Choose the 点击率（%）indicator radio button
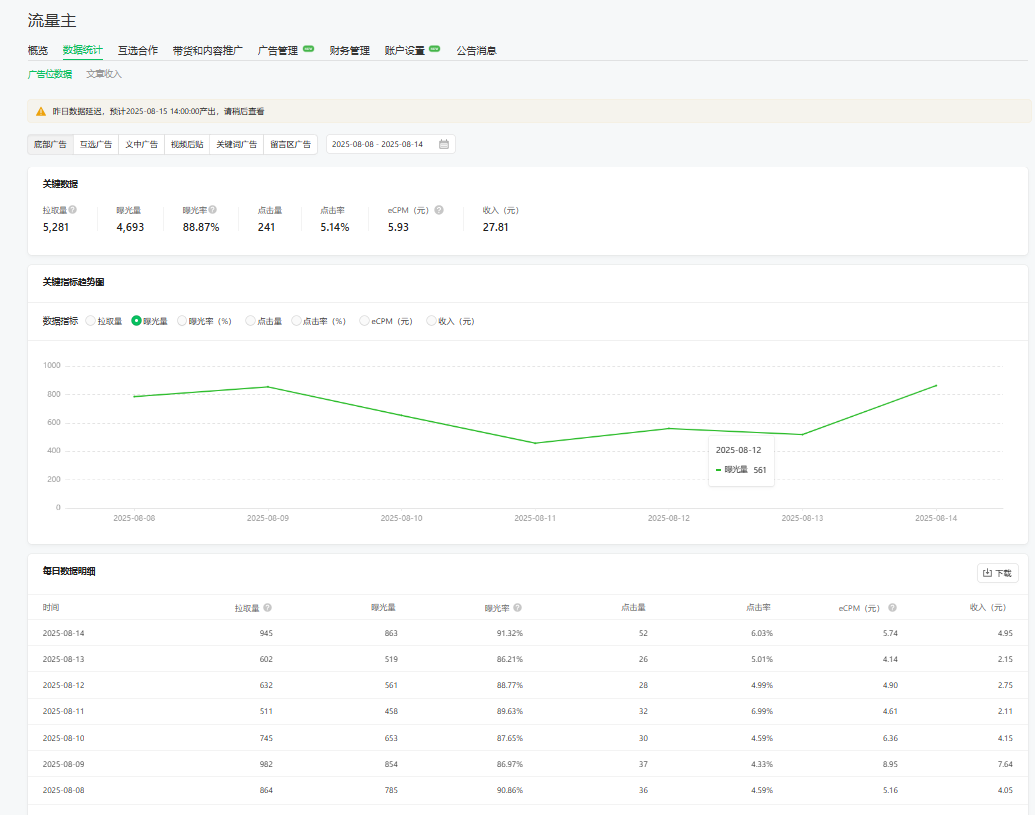 [296, 321]
